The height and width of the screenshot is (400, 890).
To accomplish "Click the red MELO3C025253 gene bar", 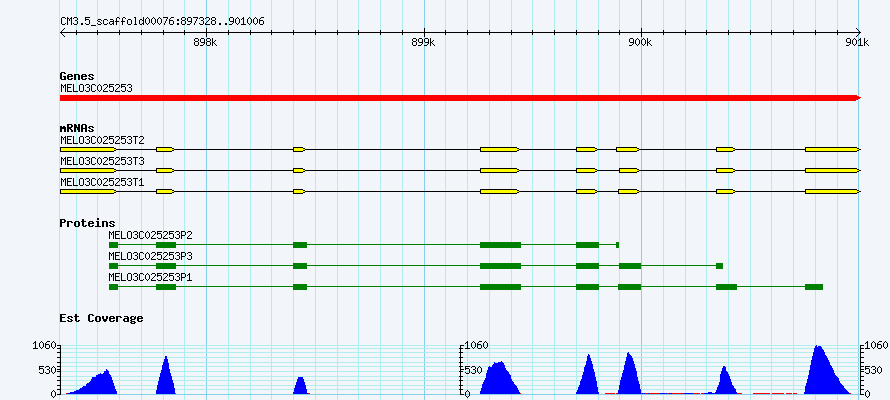I will coord(460,98).
